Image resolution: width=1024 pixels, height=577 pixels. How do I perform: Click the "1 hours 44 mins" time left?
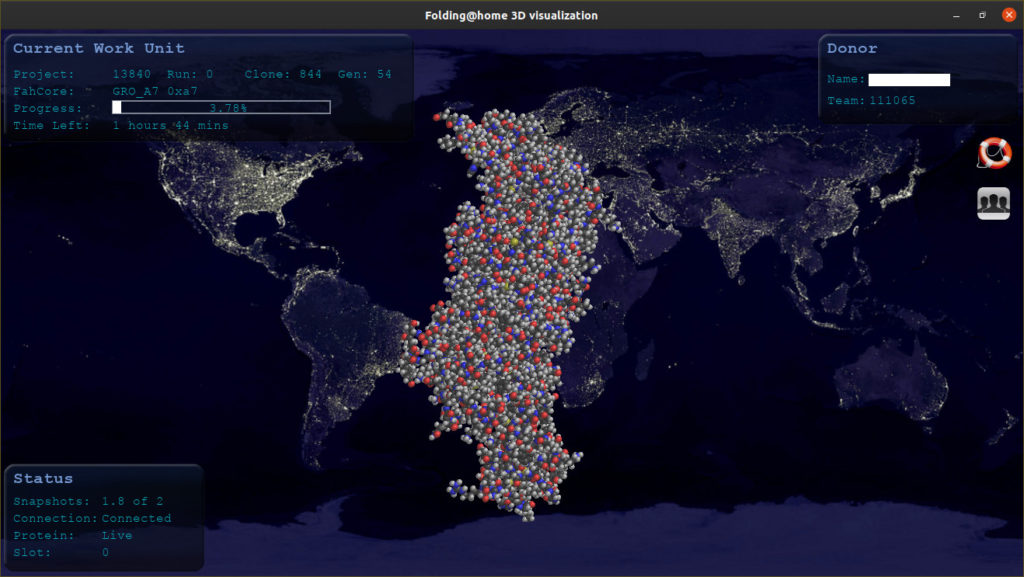(170, 125)
